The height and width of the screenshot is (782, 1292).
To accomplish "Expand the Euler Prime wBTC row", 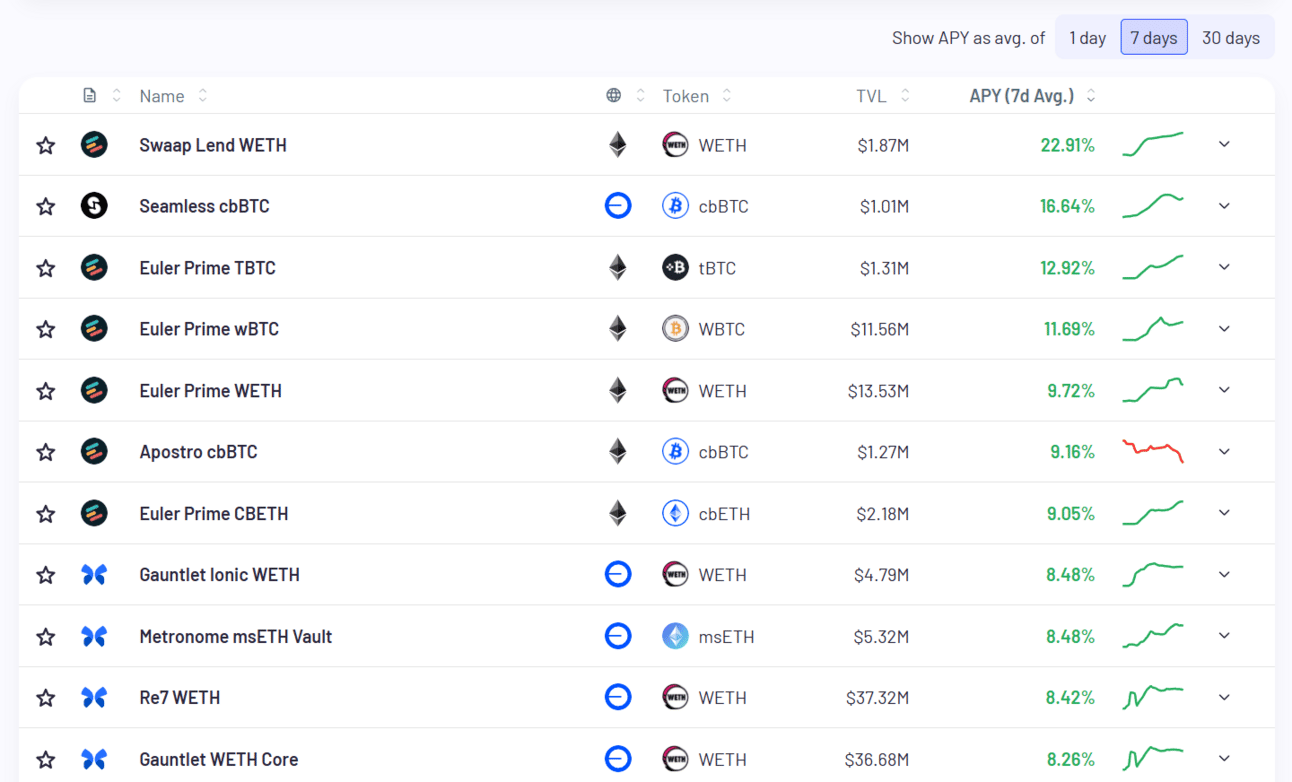I will pyautogui.click(x=1224, y=329).
